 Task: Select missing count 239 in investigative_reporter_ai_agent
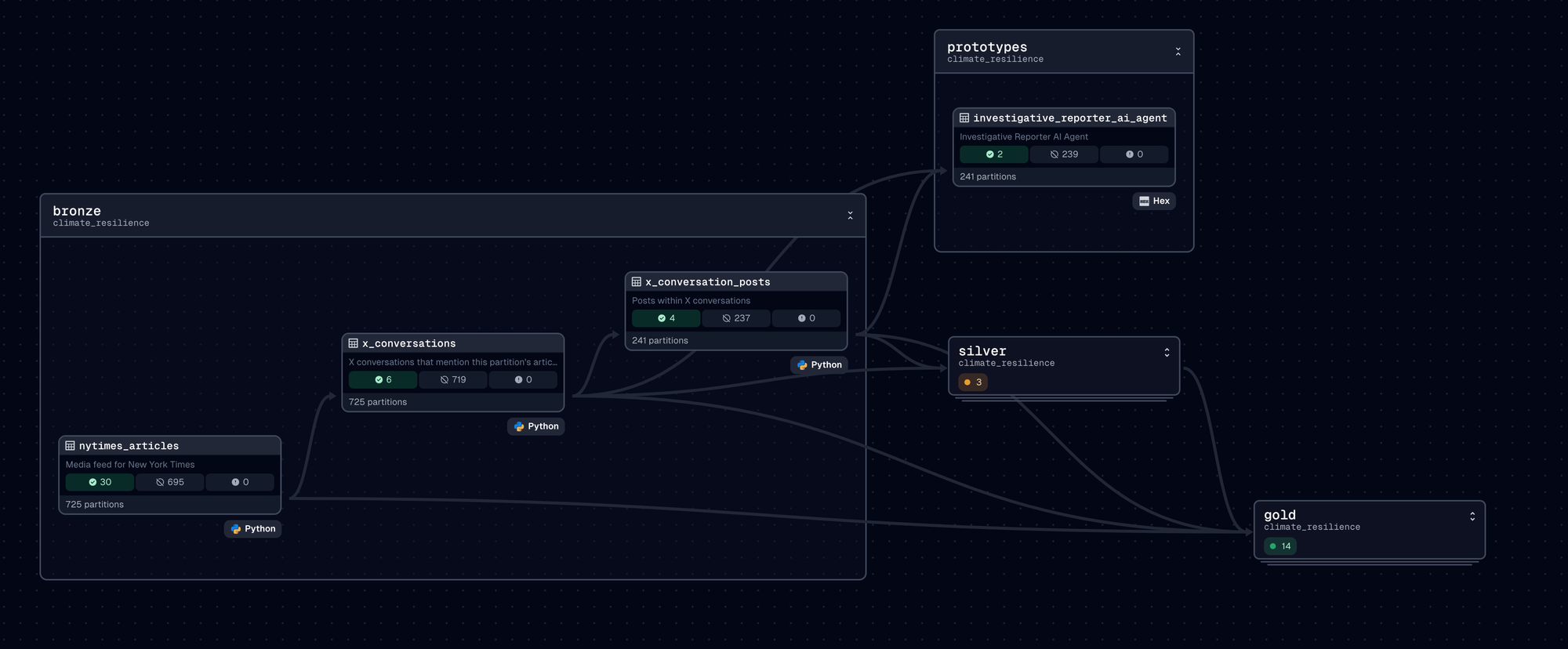(1064, 155)
